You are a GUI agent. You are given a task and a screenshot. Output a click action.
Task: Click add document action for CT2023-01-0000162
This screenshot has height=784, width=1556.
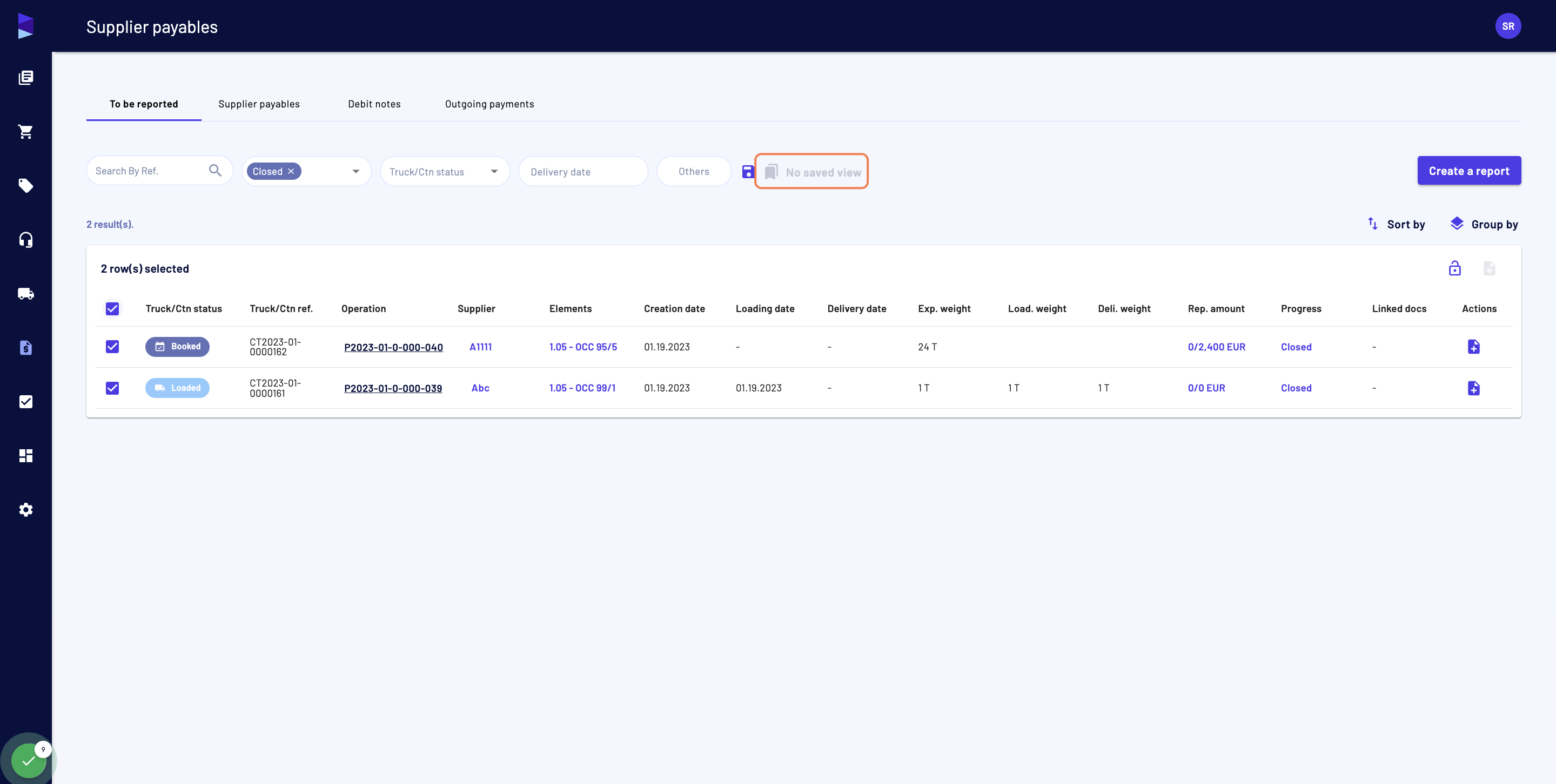click(x=1473, y=347)
